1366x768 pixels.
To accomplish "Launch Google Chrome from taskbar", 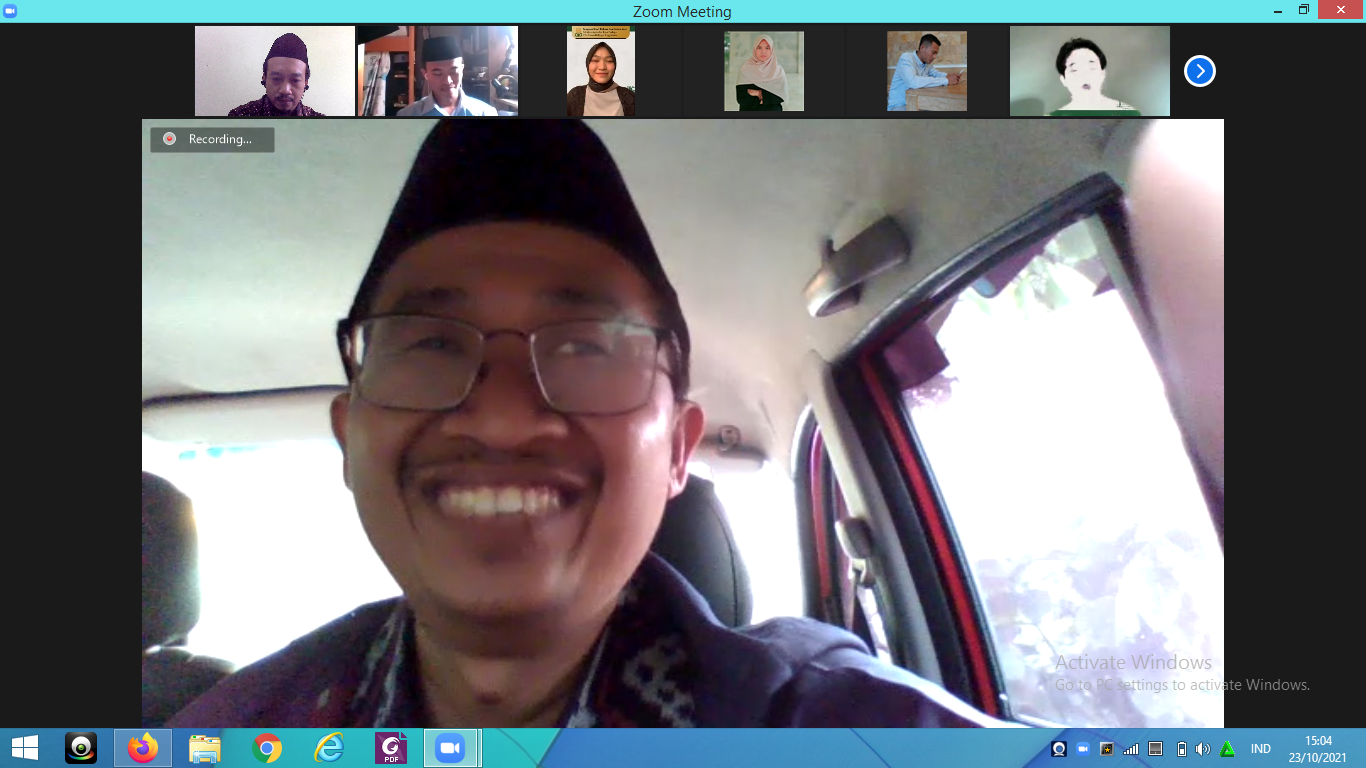I will 267,748.
